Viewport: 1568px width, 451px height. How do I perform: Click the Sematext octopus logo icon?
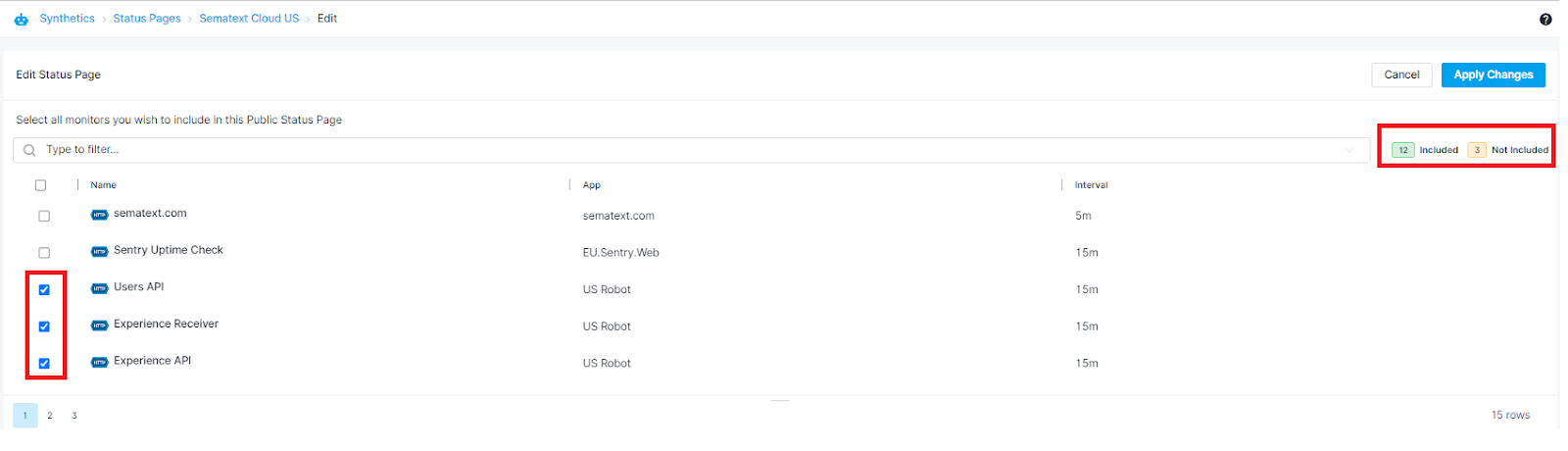21,19
